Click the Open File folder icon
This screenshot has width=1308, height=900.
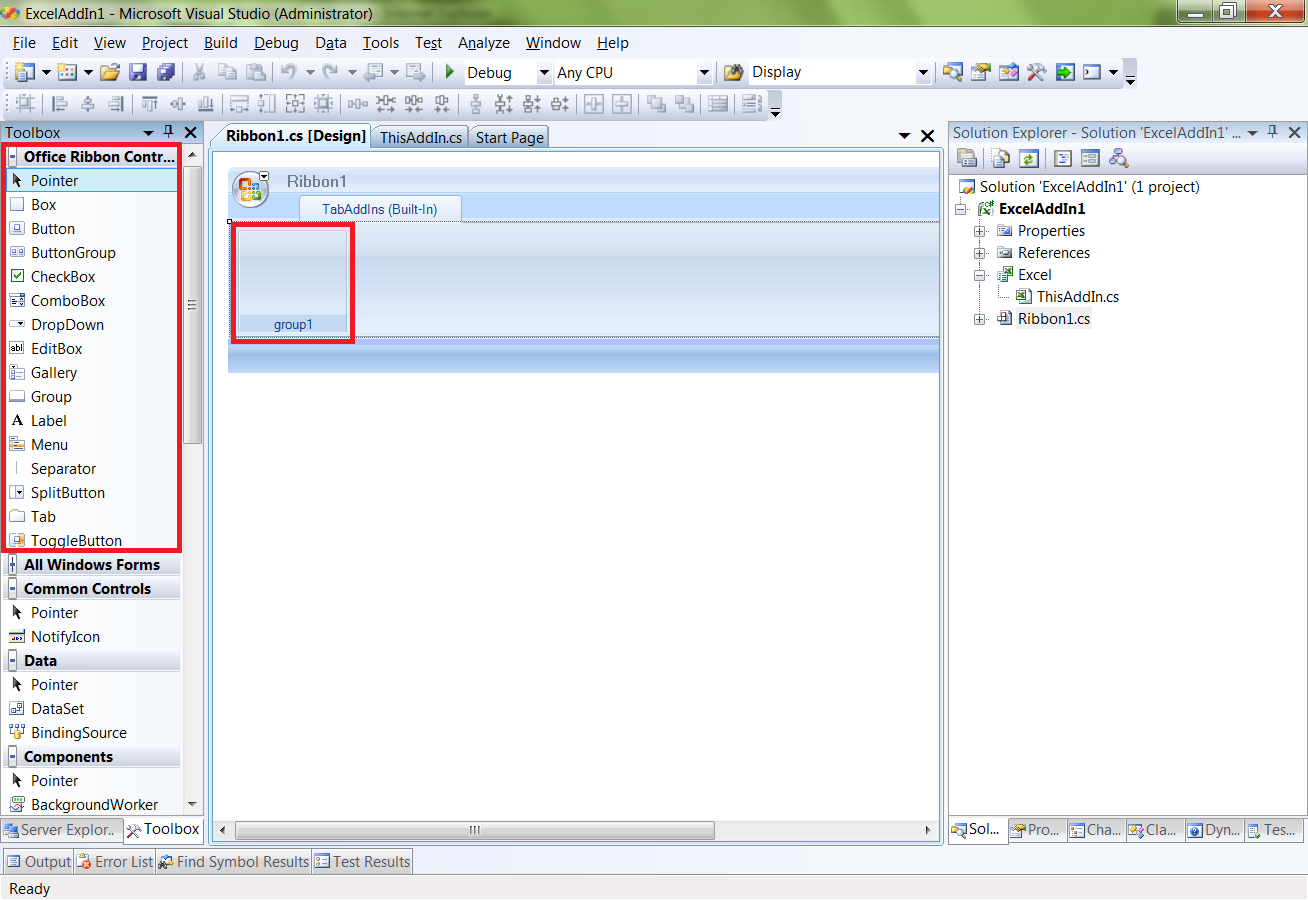tap(110, 72)
